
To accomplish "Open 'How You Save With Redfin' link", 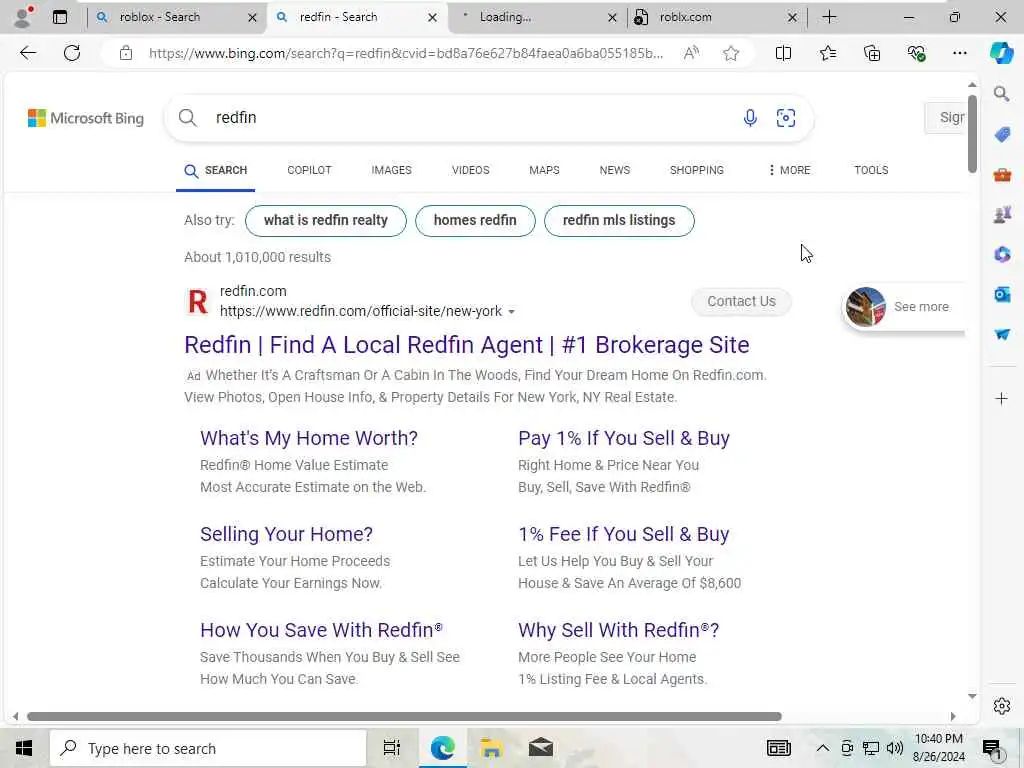I will 321,630.
